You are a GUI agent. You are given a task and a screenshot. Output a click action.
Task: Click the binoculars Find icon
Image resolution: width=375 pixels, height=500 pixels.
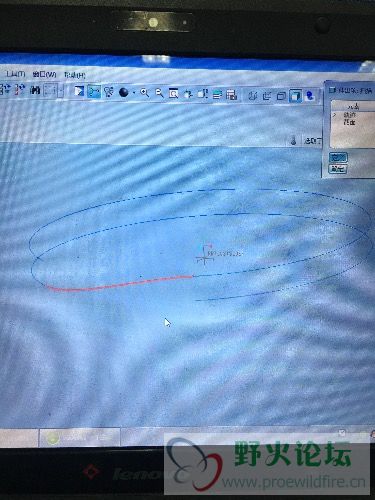pos(35,90)
